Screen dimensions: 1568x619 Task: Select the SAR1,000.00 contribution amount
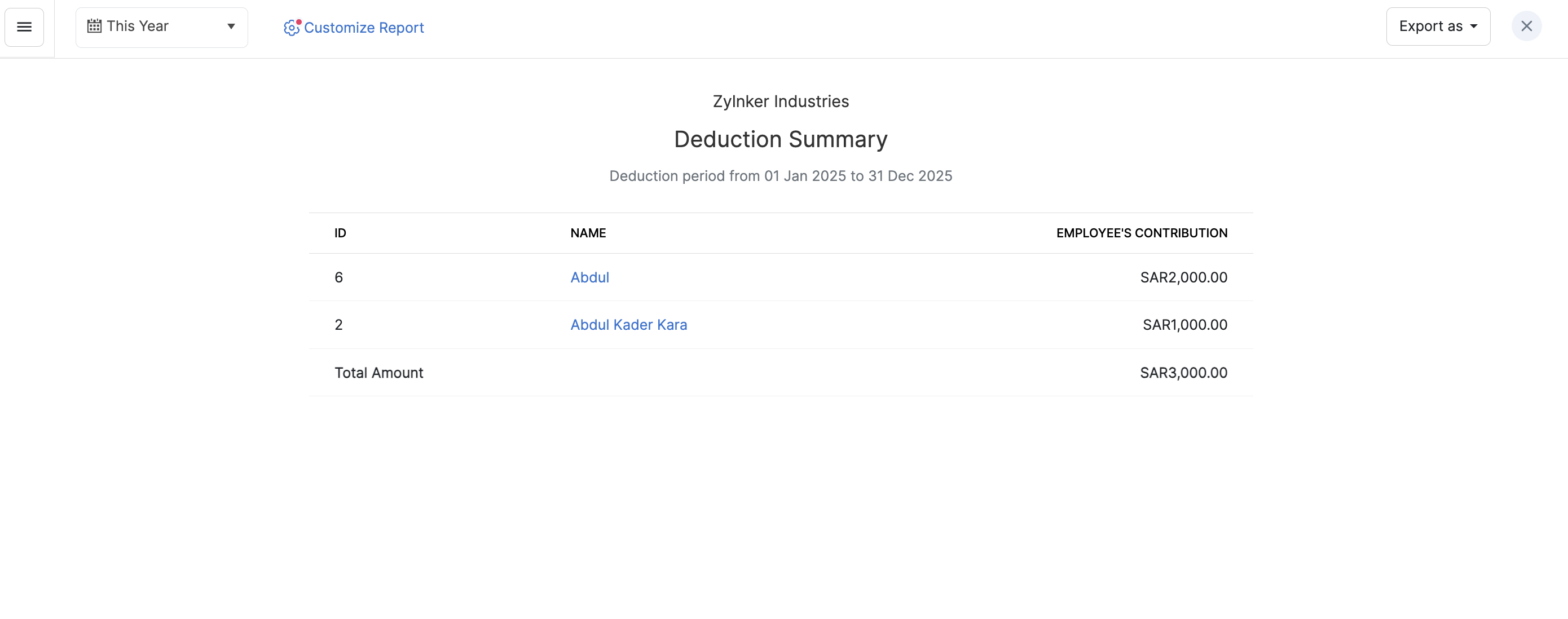[x=1184, y=325]
